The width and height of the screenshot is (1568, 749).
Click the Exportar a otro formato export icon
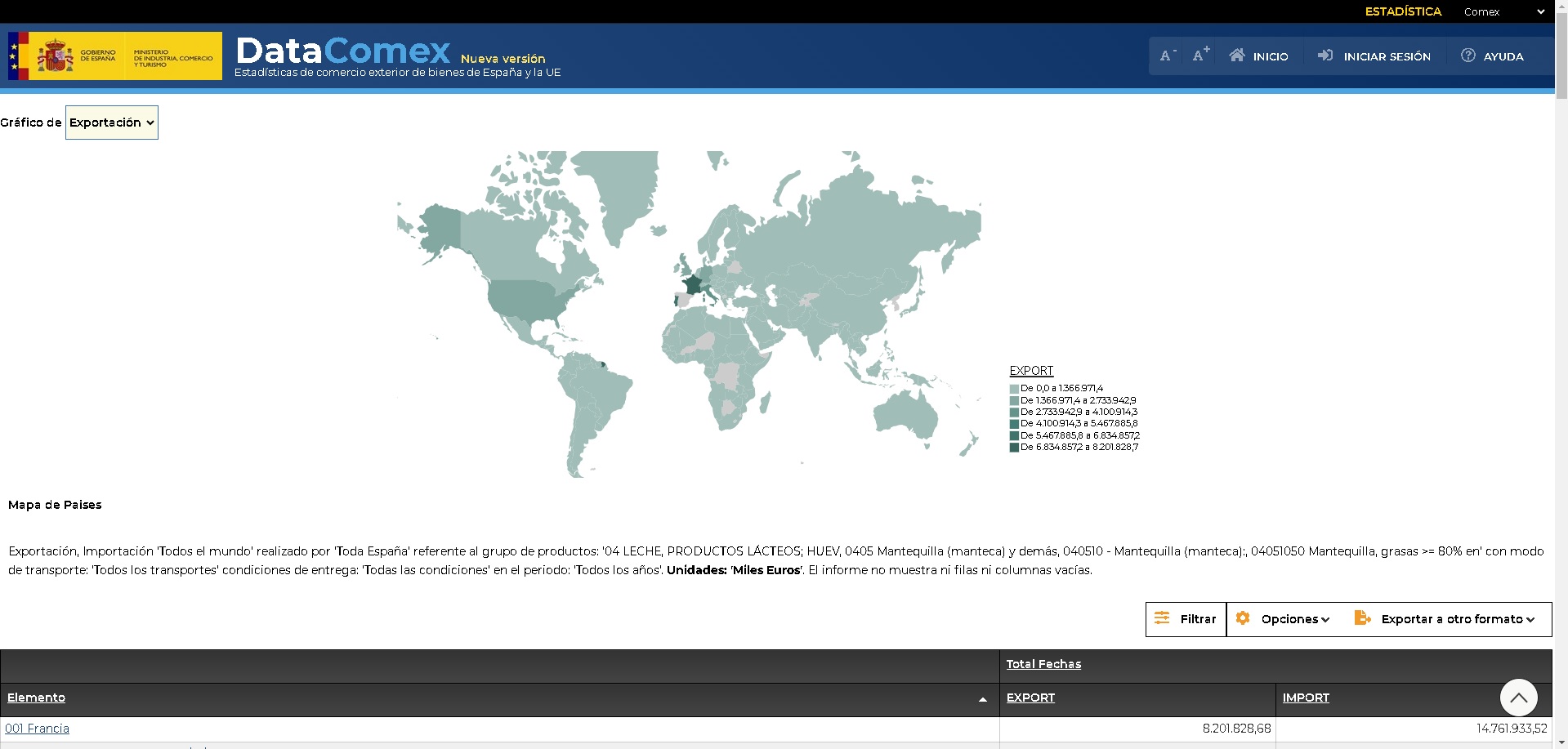coord(1362,618)
